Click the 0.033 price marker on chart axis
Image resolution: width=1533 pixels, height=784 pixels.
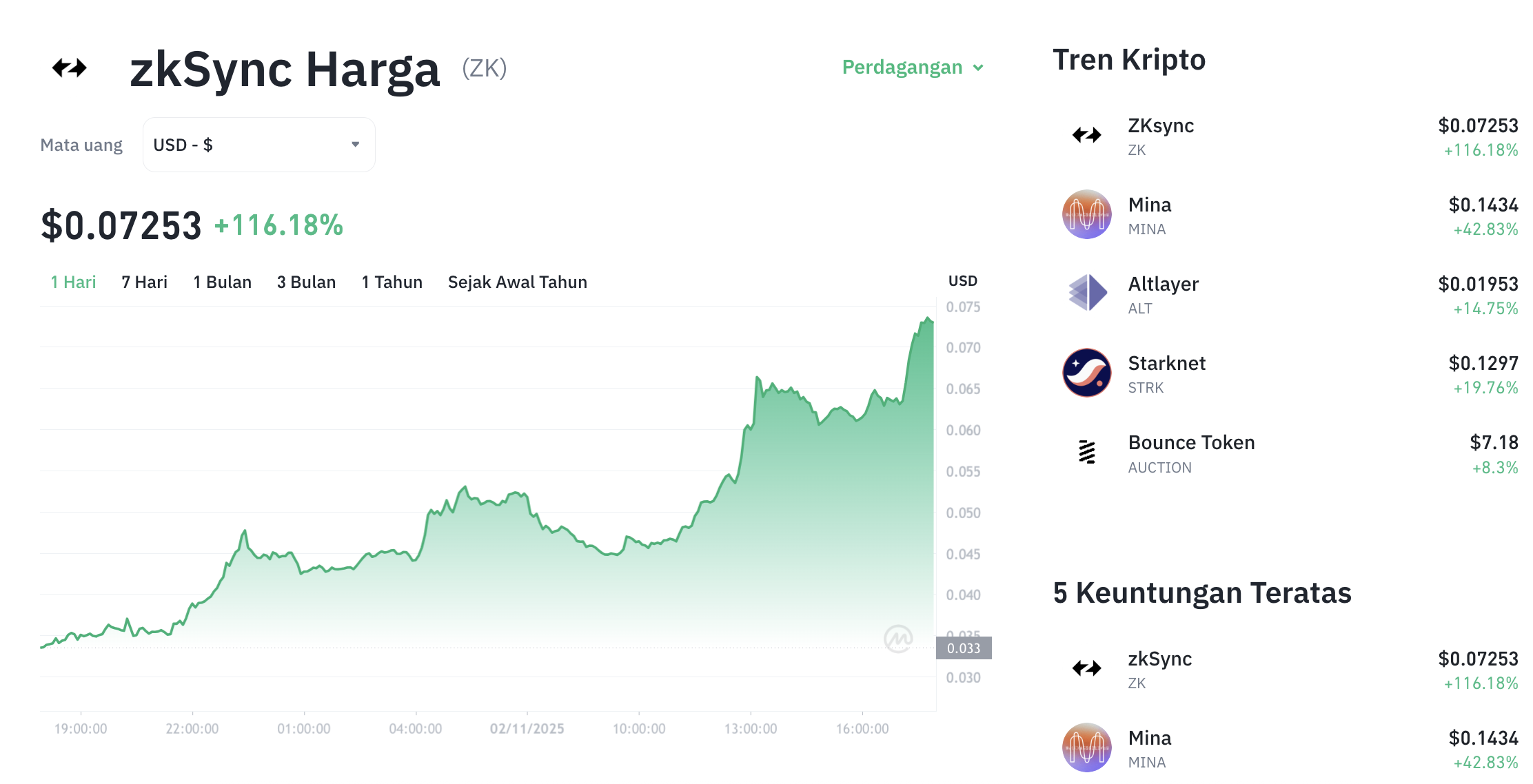click(x=964, y=648)
